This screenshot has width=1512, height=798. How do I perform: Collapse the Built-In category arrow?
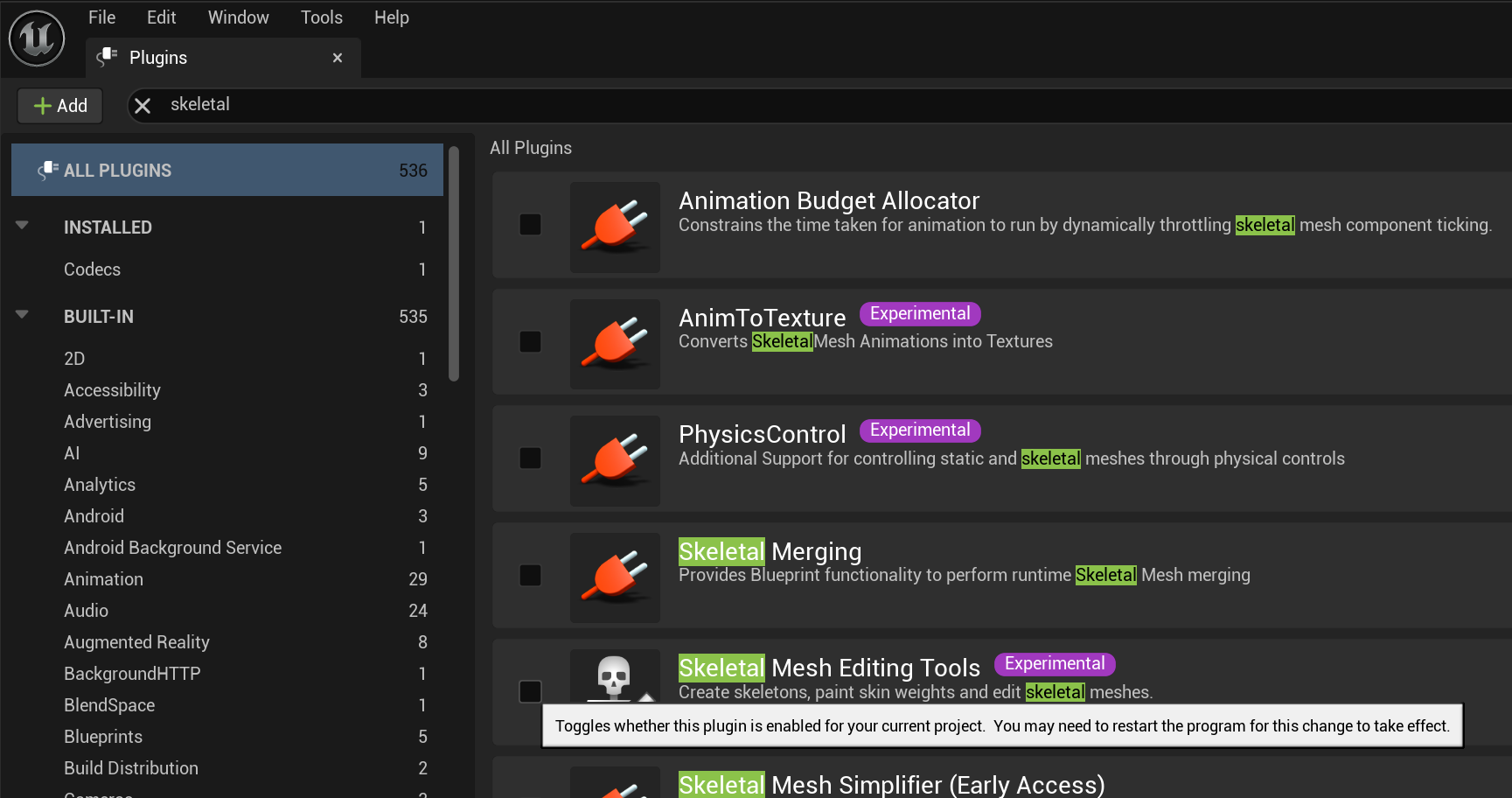point(23,315)
